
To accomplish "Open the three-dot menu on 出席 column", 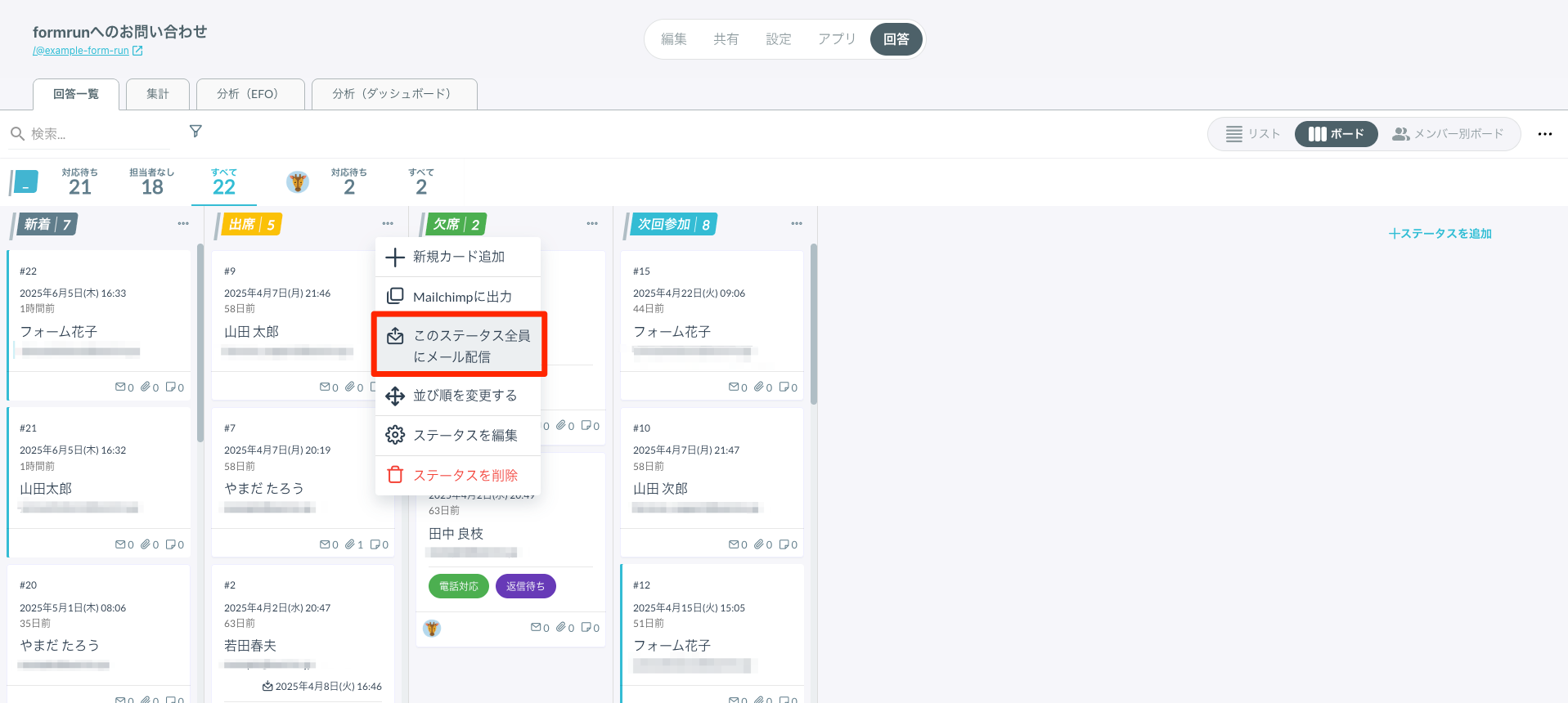I will pos(388,223).
